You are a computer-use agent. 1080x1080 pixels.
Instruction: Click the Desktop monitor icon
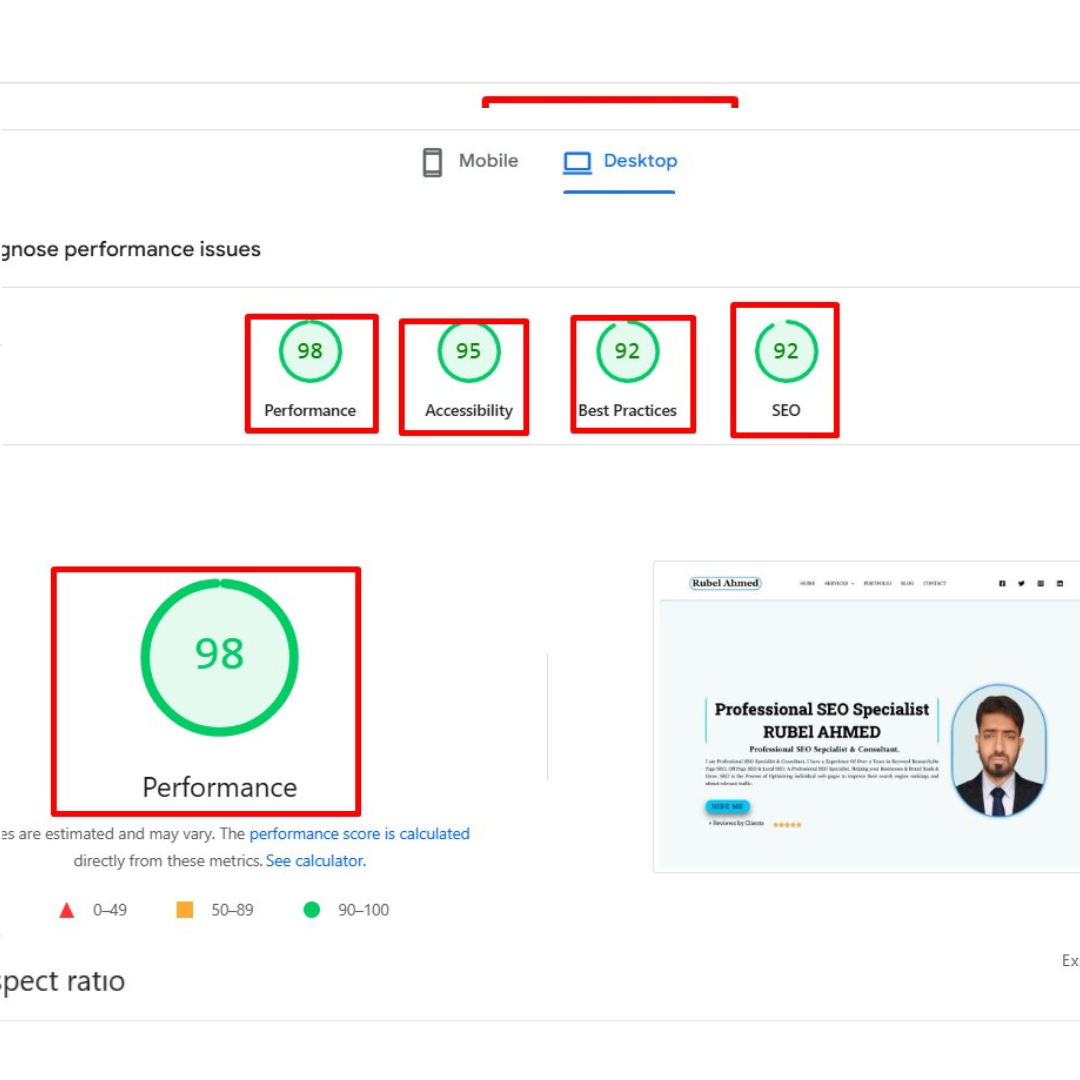[x=575, y=160]
